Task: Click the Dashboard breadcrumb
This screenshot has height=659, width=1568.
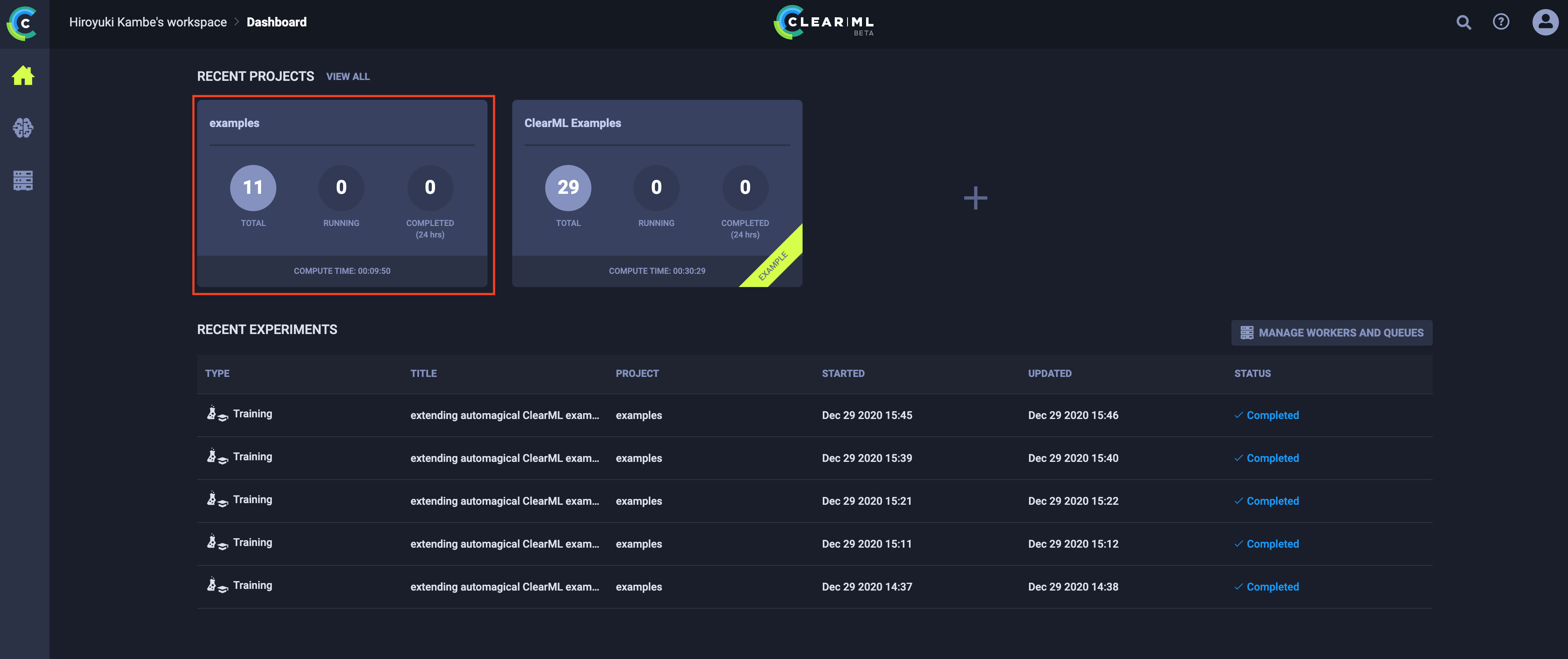Action: coord(276,23)
